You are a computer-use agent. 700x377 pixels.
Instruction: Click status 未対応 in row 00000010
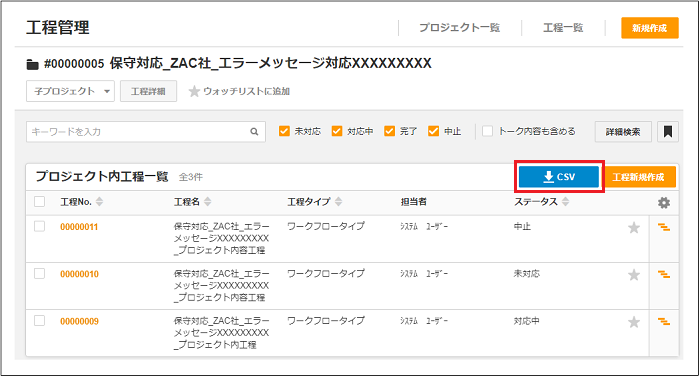[526, 274]
